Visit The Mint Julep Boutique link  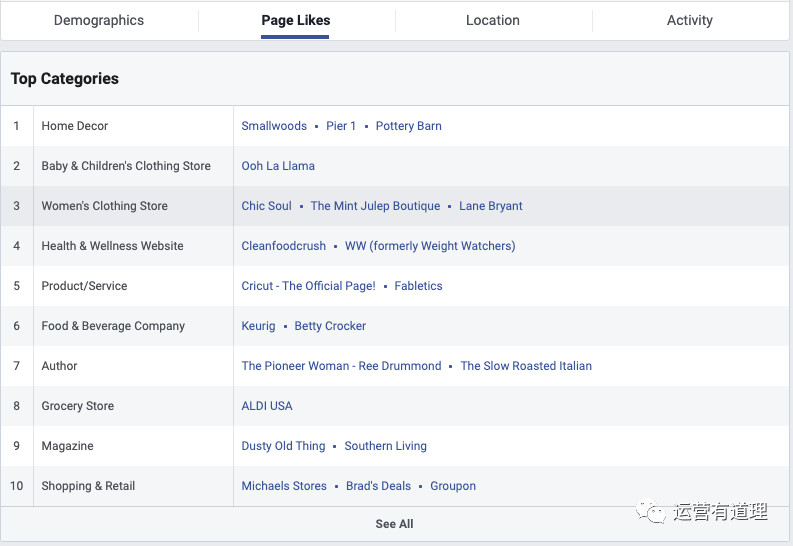(x=375, y=206)
